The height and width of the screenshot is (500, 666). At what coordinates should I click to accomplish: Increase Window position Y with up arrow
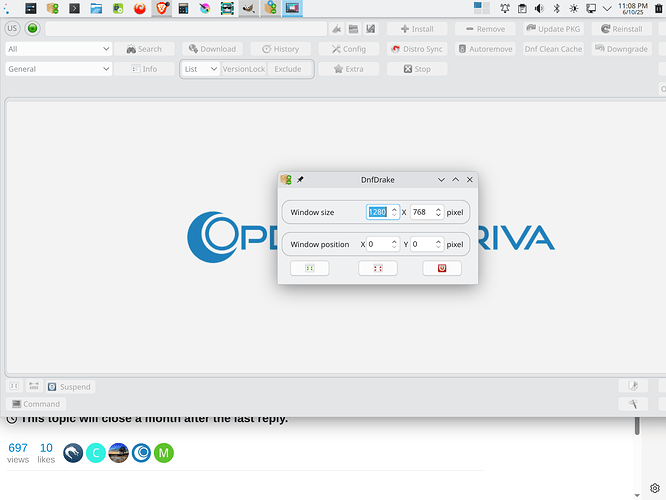[438, 241]
